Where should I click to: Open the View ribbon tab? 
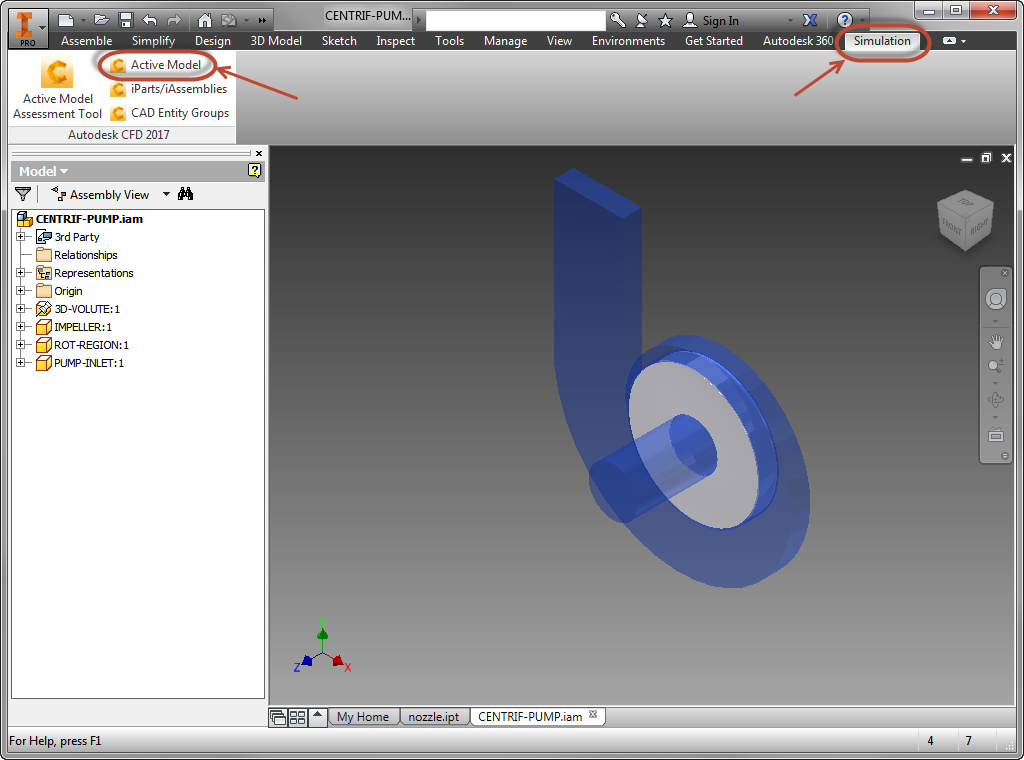[559, 40]
